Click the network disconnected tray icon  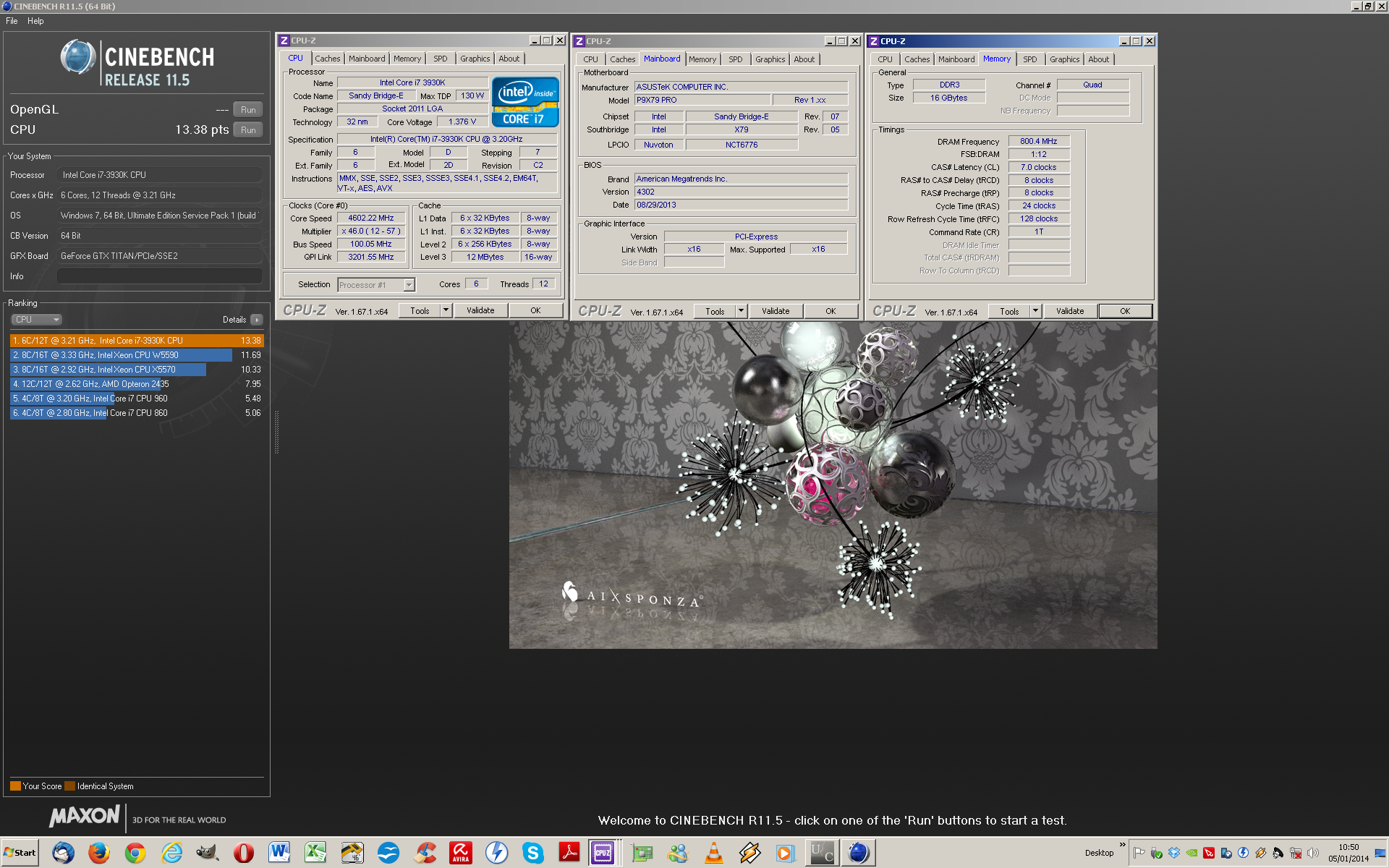click(x=1296, y=853)
